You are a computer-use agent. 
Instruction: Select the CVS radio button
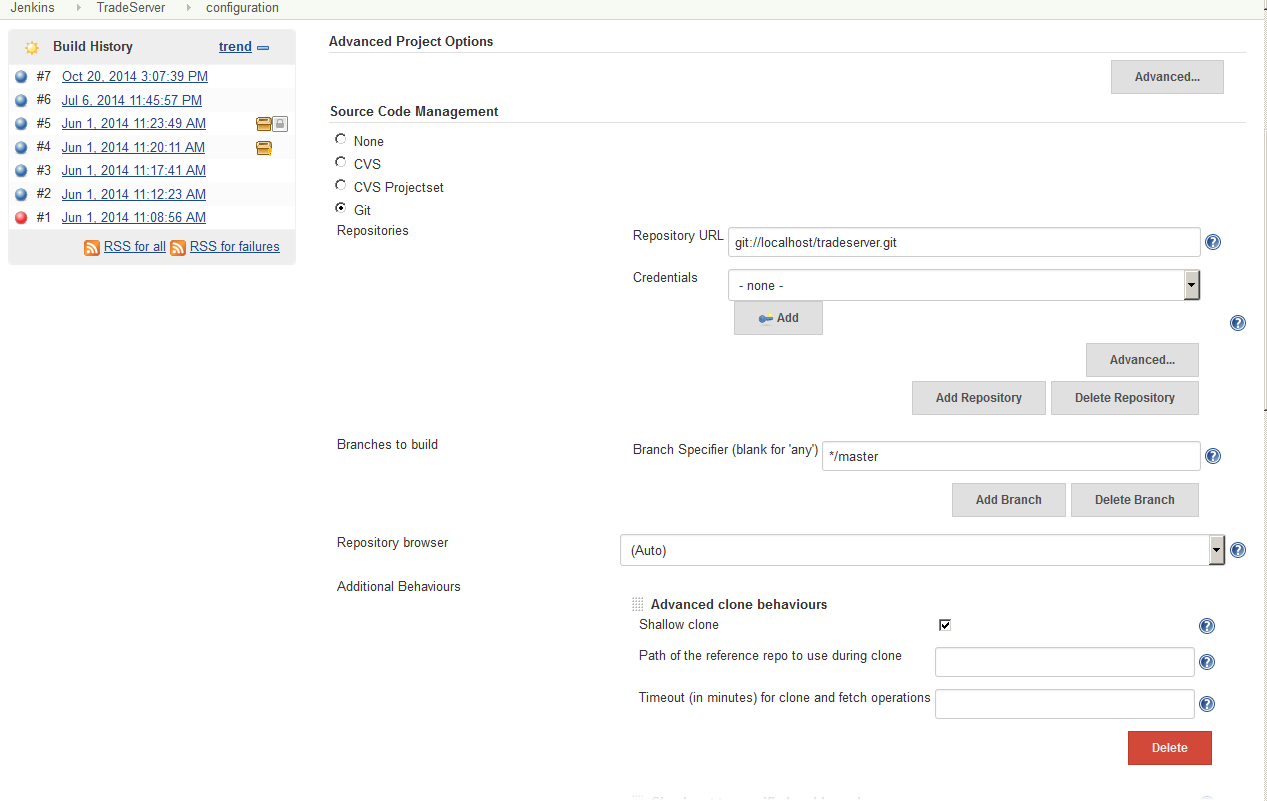coord(341,163)
